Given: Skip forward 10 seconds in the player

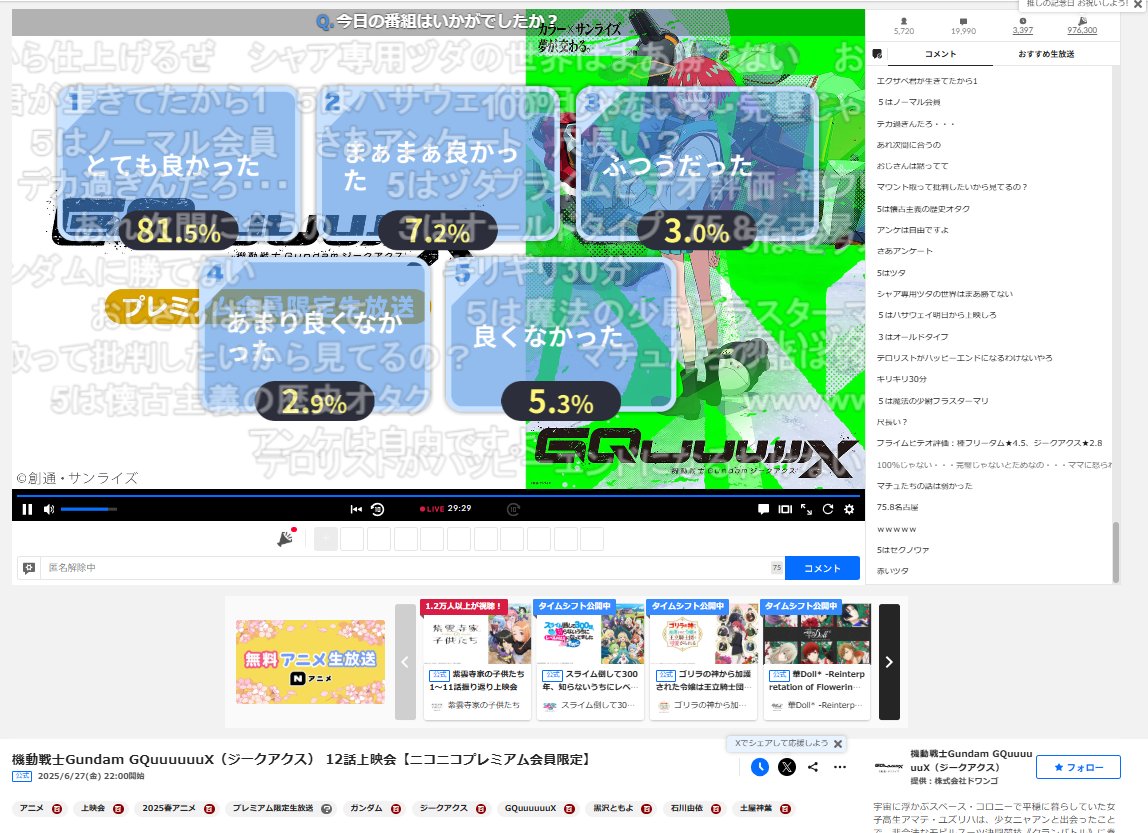Looking at the screenshot, I should [x=513, y=509].
